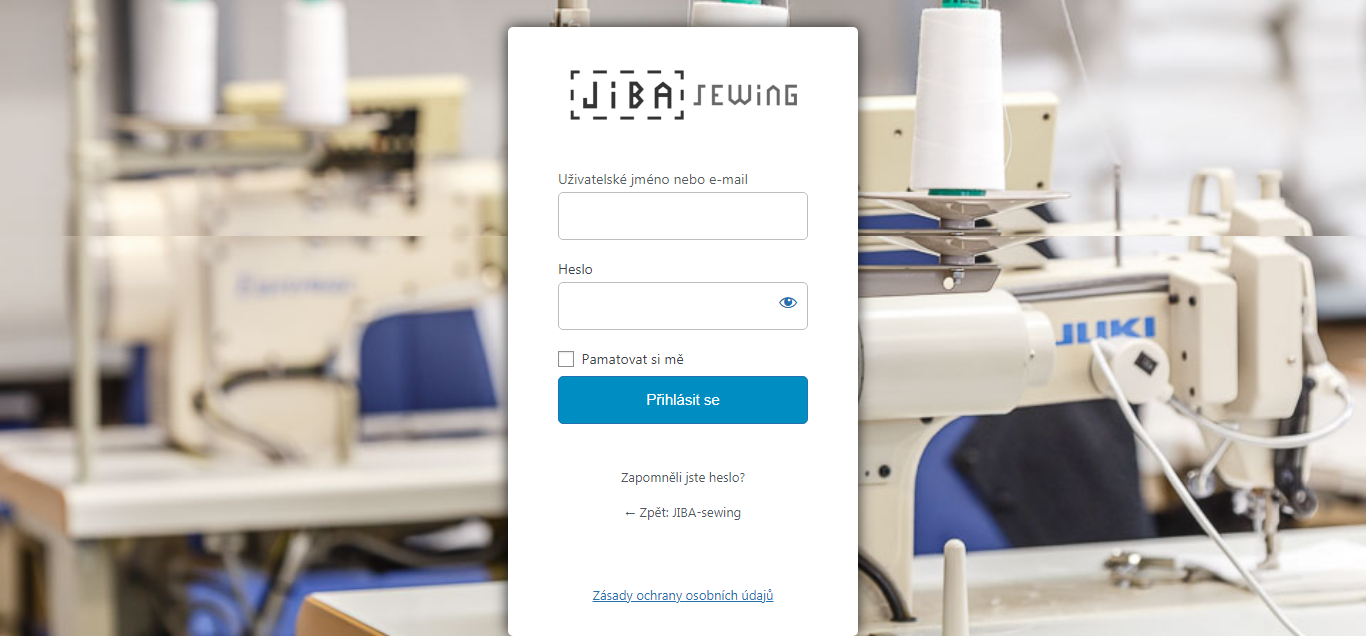Click the SEWING wordmark in the logo
1366x636 pixels.
(x=745, y=95)
